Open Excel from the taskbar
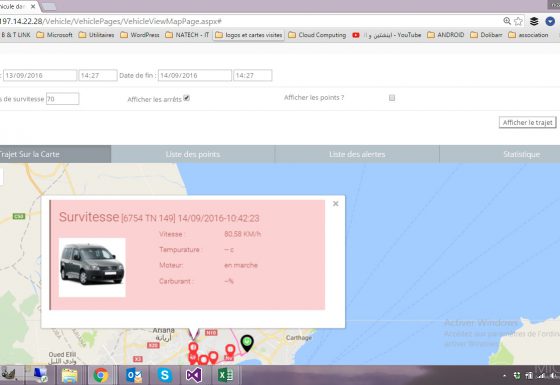The height and width of the screenshot is (385, 560). pyautogui.click(x=225, y=375)
